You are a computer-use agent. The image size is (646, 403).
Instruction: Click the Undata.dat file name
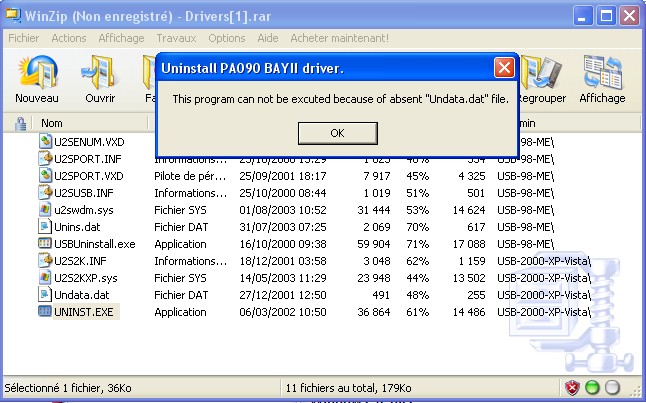[82, 295]
